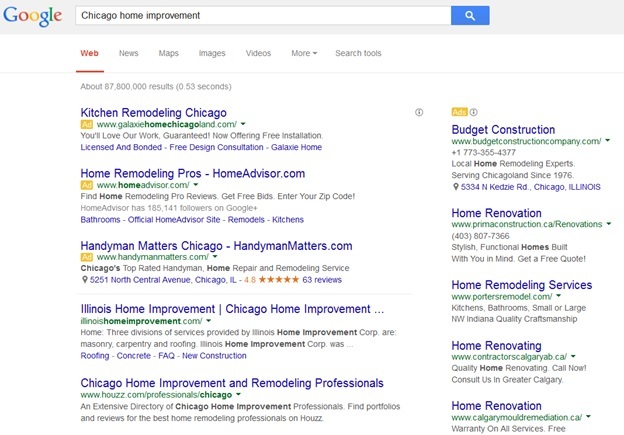Screen dimensions: 624x435
Task: Expand arrow next to houzz.com professionals URL
Action: click(238, 395)
